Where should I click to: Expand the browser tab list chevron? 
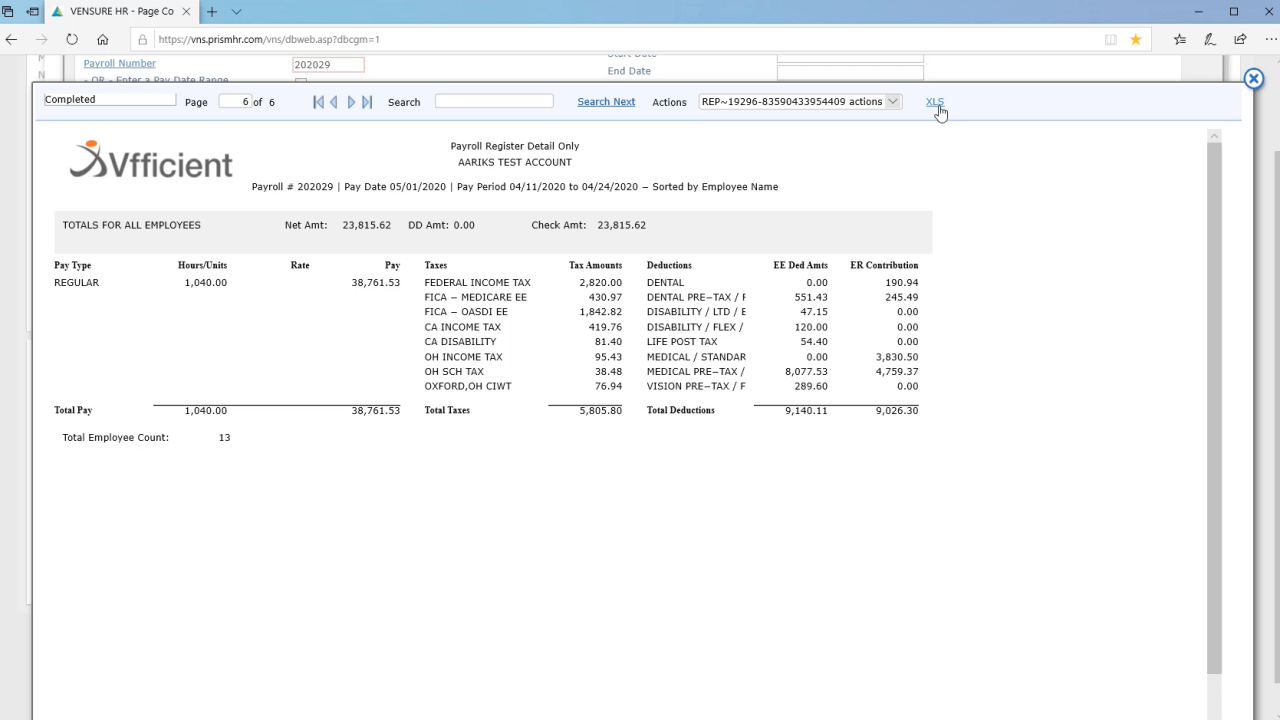237,12
